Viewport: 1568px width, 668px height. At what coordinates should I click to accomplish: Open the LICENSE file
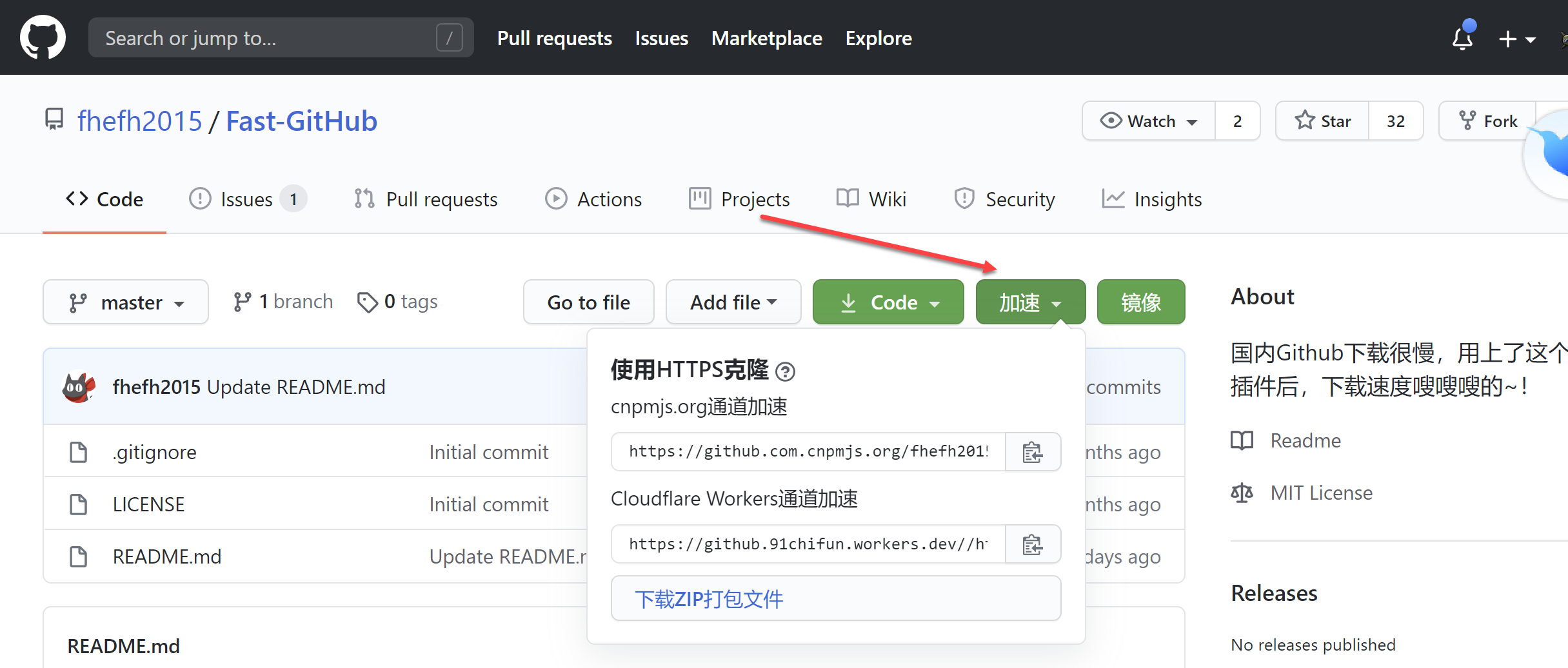(x=148, y=504)
